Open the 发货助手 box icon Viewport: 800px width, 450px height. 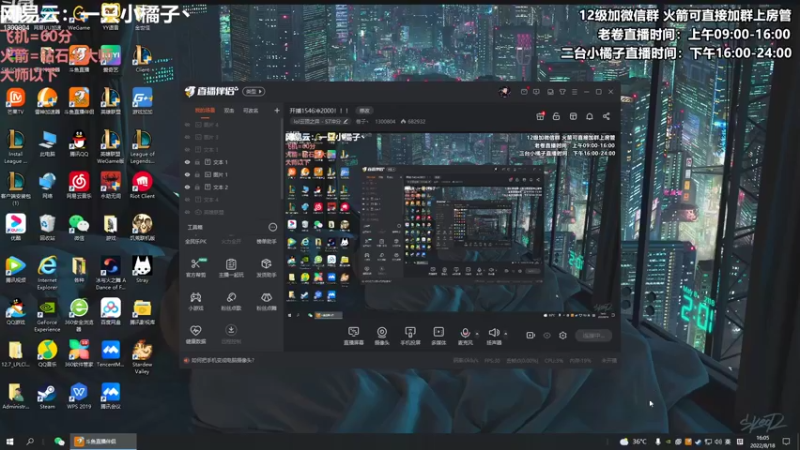266,267
